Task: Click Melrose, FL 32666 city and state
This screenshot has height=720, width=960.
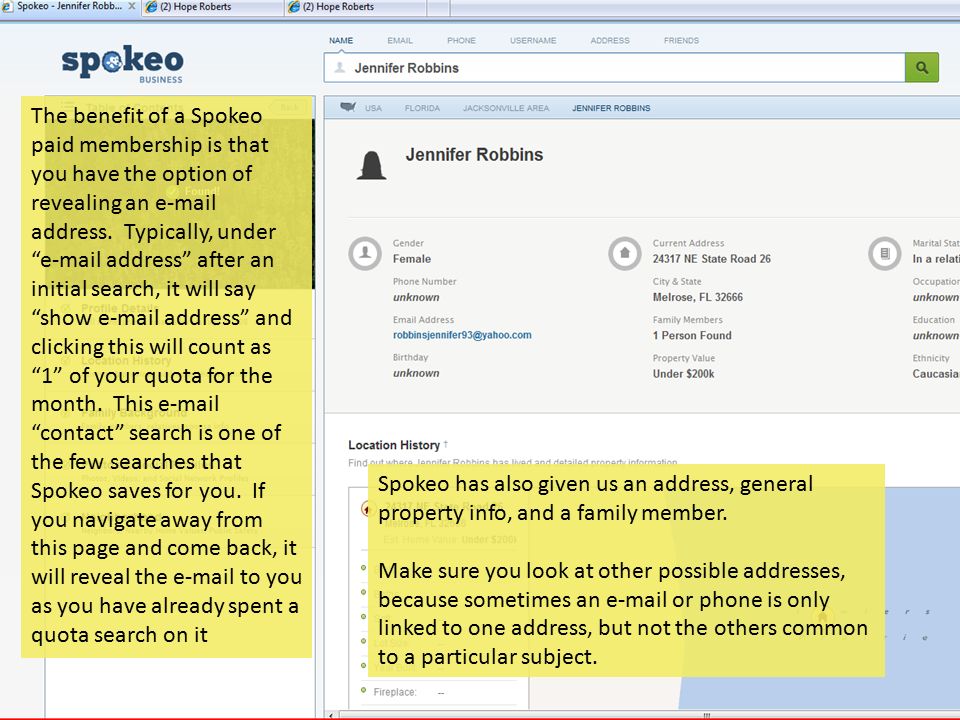Action: [x=697, y=297]
